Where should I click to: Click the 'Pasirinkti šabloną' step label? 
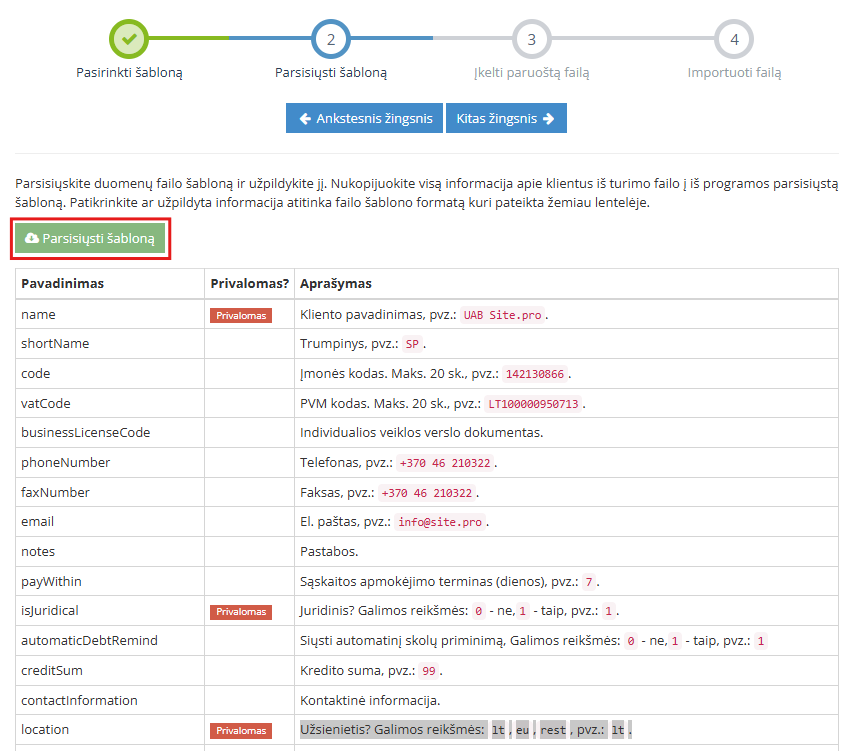(129, 73)
